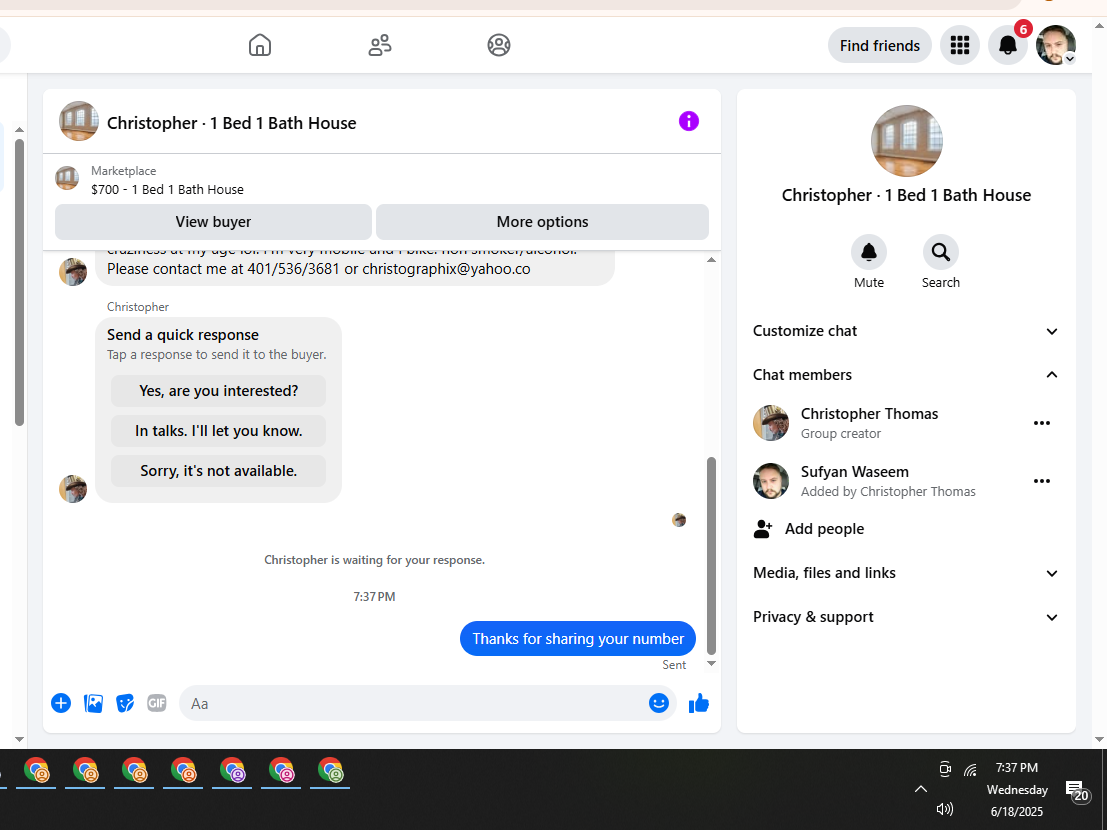Open the Facebook Home icon
Image resolution: width=1107 pixels, height=830 pixels.
pos(260,45)
